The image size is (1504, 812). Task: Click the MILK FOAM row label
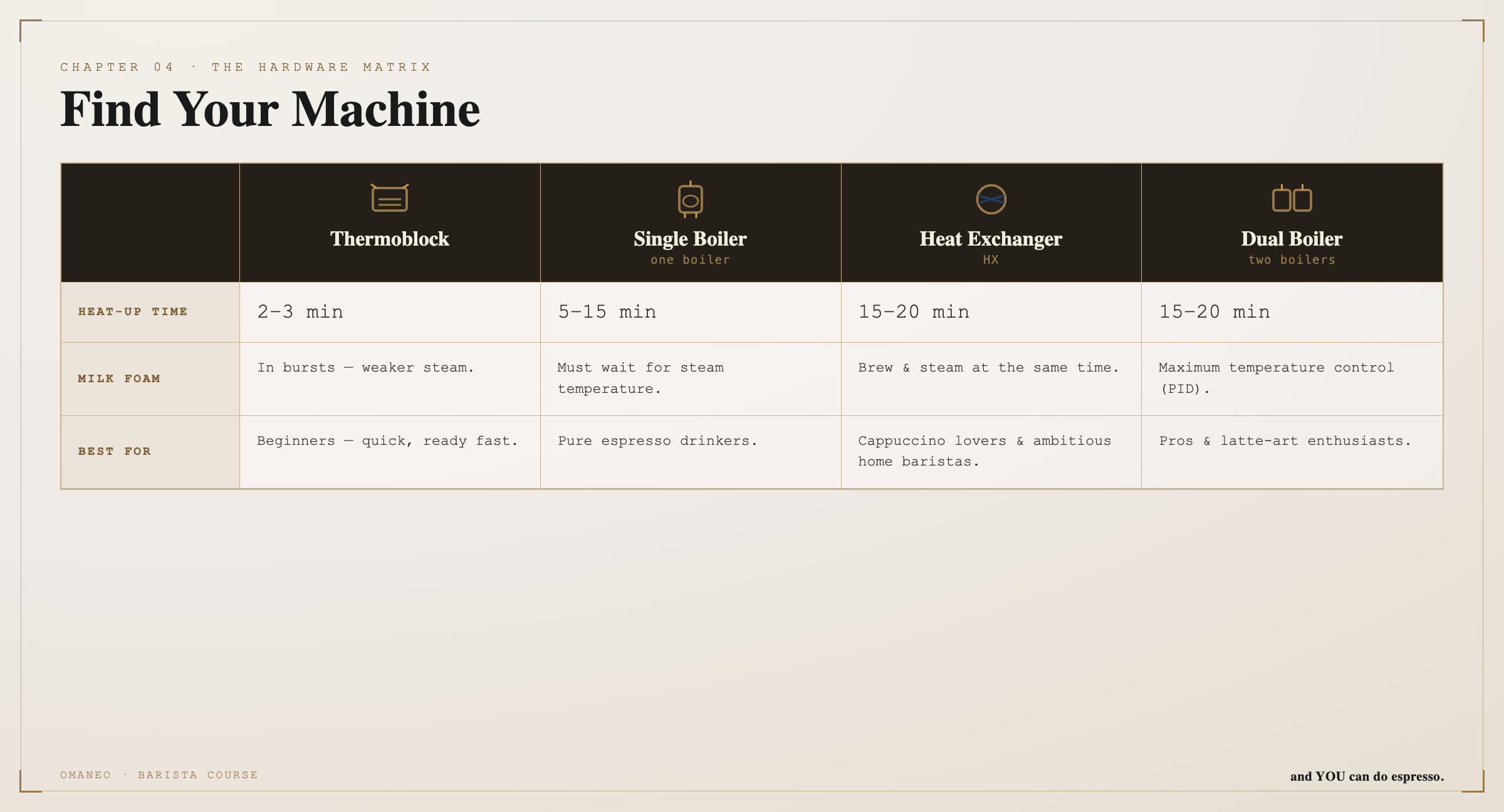[119, 378]
